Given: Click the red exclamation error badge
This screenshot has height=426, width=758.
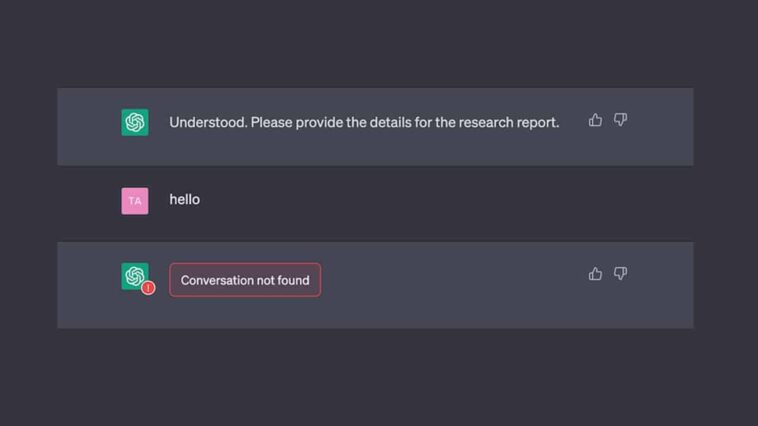Looking at the screenshot, I should [148, 288].
